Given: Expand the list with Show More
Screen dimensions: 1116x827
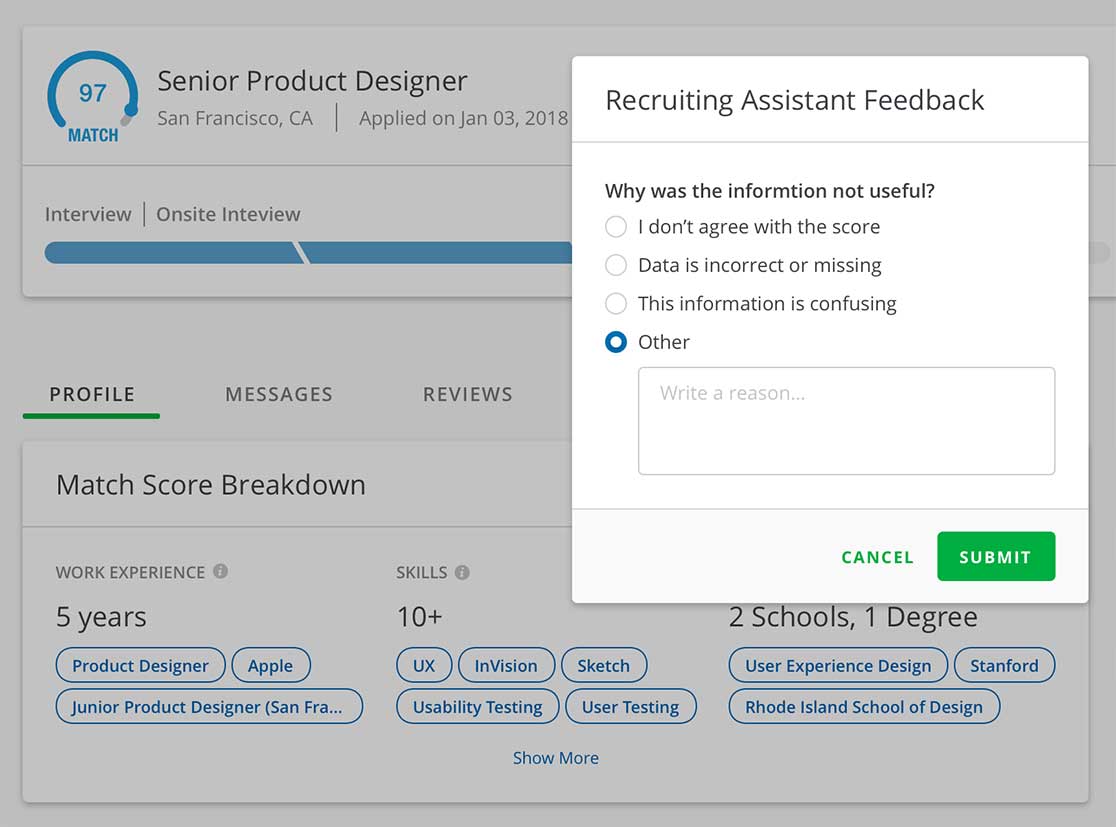Looking at the screenshot, I should tap(555, 758).
